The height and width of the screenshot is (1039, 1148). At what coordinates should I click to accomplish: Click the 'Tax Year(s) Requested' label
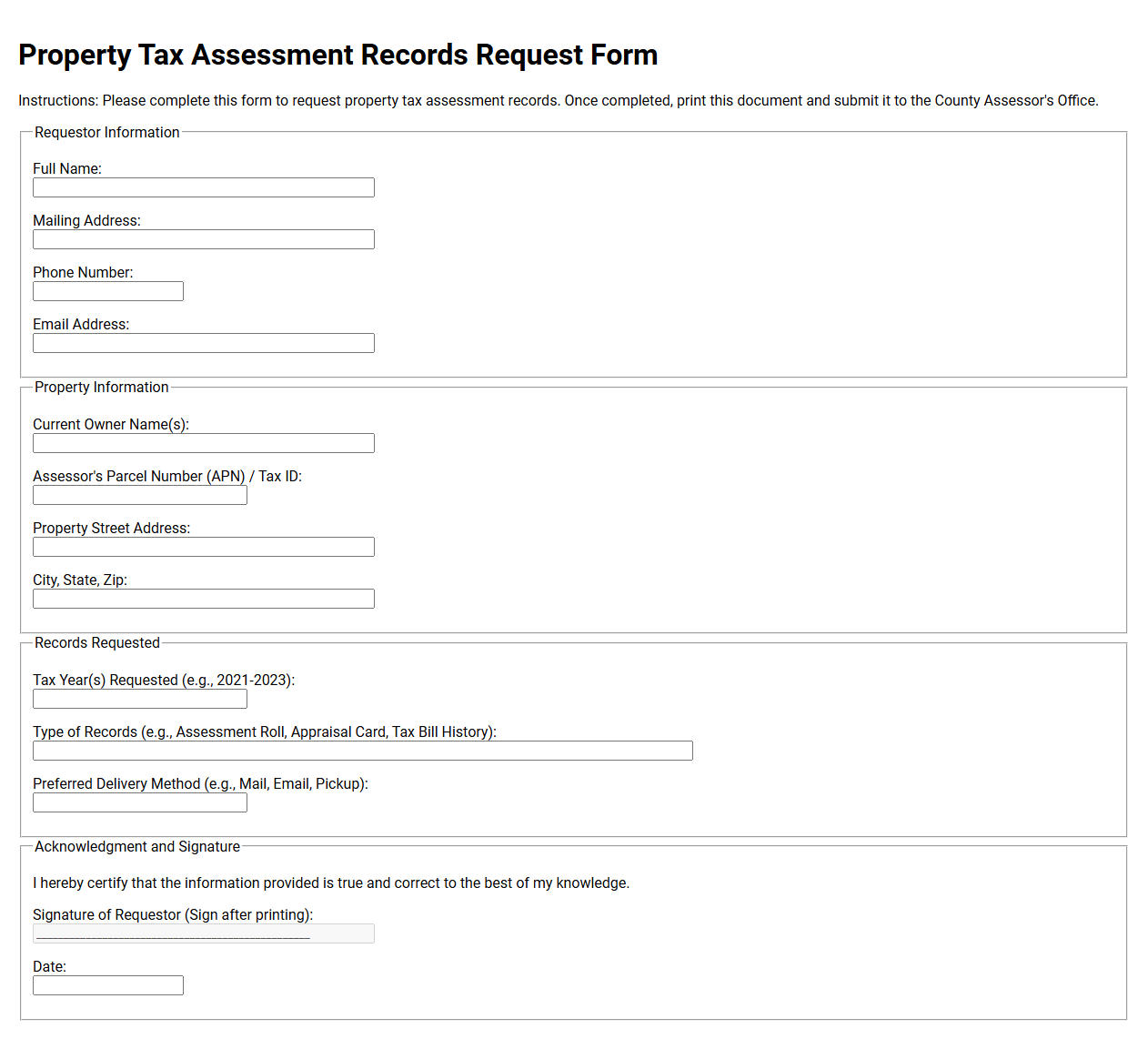click(164, 680)
